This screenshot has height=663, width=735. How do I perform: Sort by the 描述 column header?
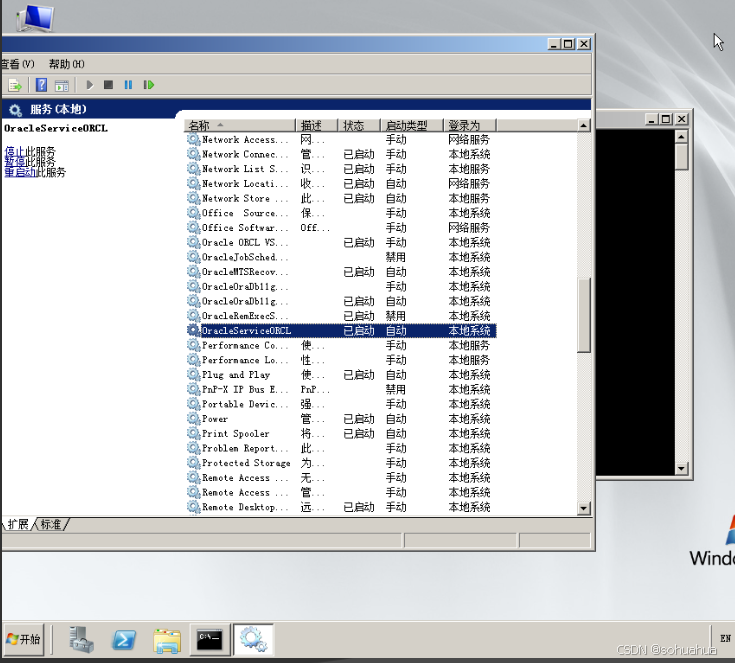(x=316, y=125)
